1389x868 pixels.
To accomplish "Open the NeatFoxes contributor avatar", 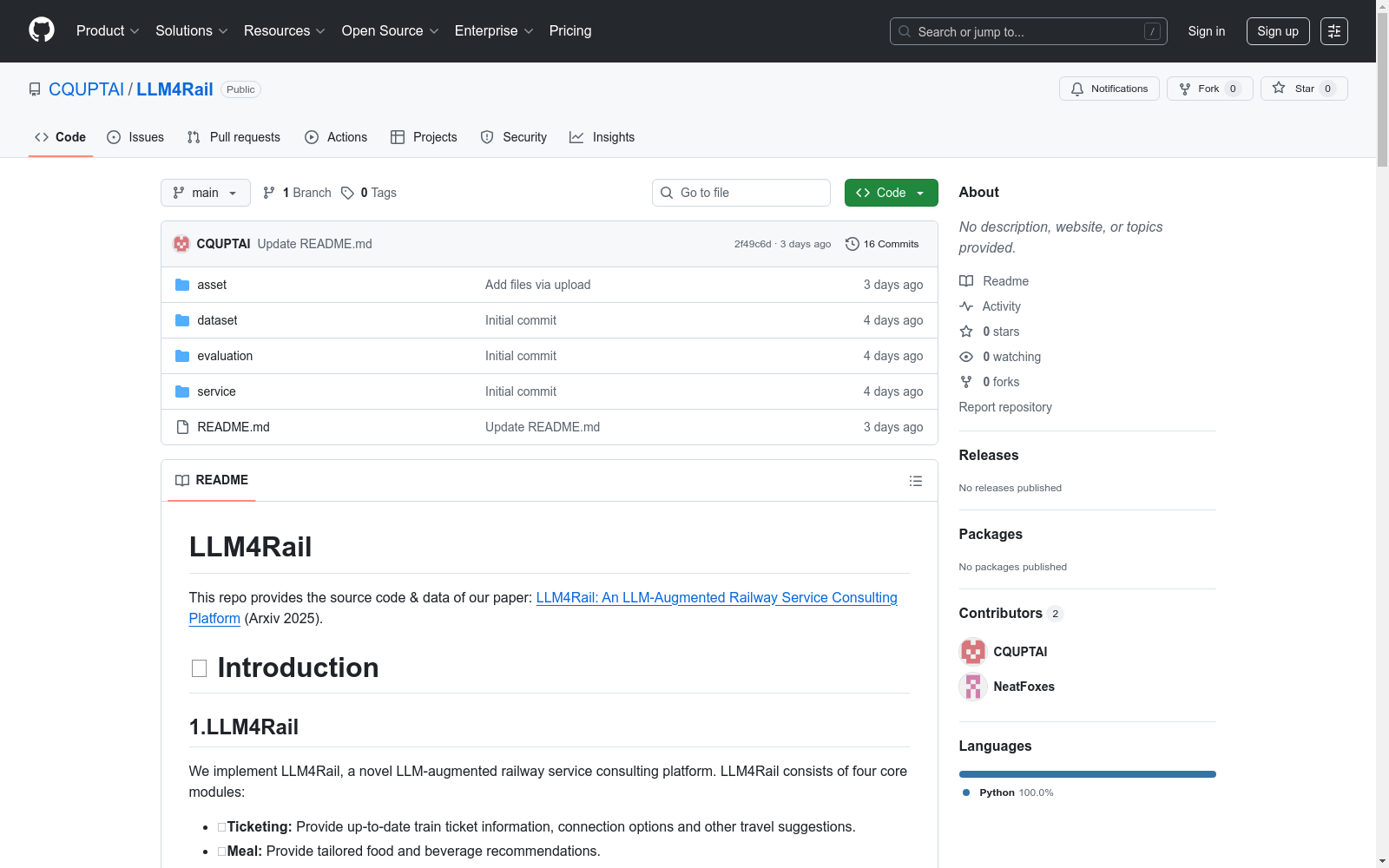I will [973, 687].
